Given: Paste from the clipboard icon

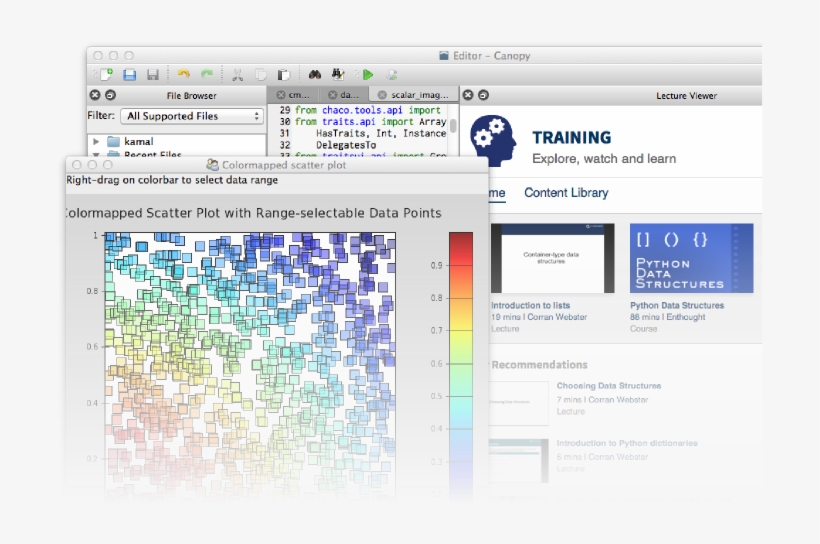Looking at the screenshot, I should tap(283, 75).
